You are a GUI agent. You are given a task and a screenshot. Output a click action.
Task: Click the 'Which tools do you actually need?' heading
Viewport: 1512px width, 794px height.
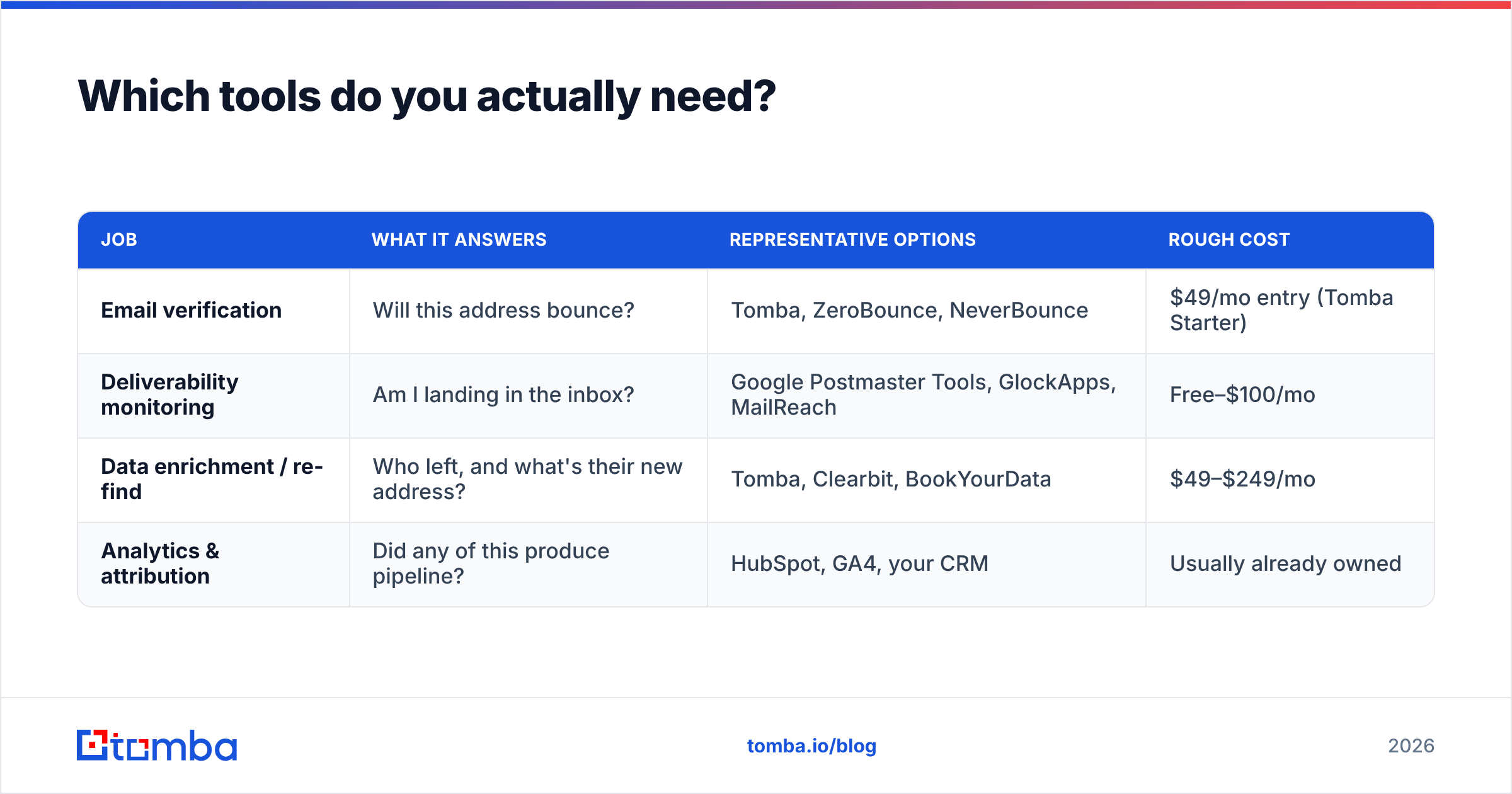click(x=427, y=96)
